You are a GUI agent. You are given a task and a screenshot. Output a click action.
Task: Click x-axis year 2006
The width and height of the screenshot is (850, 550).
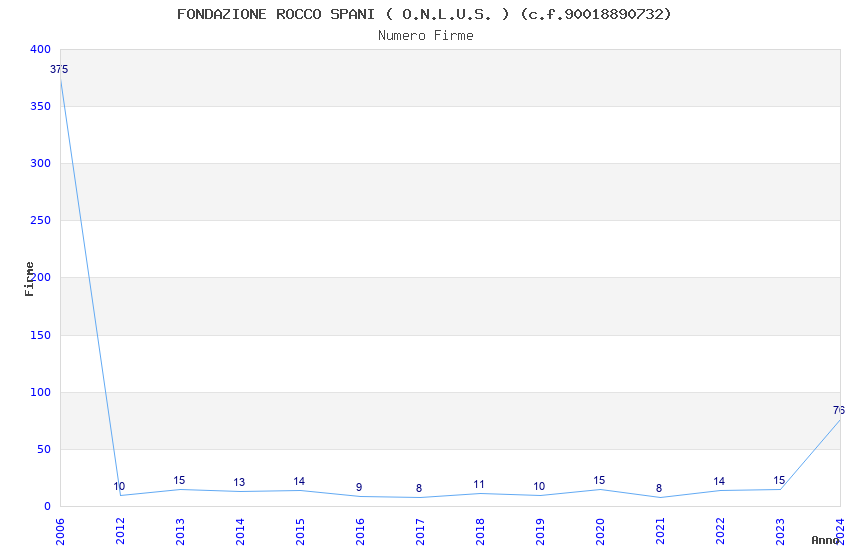coord(60,531)
